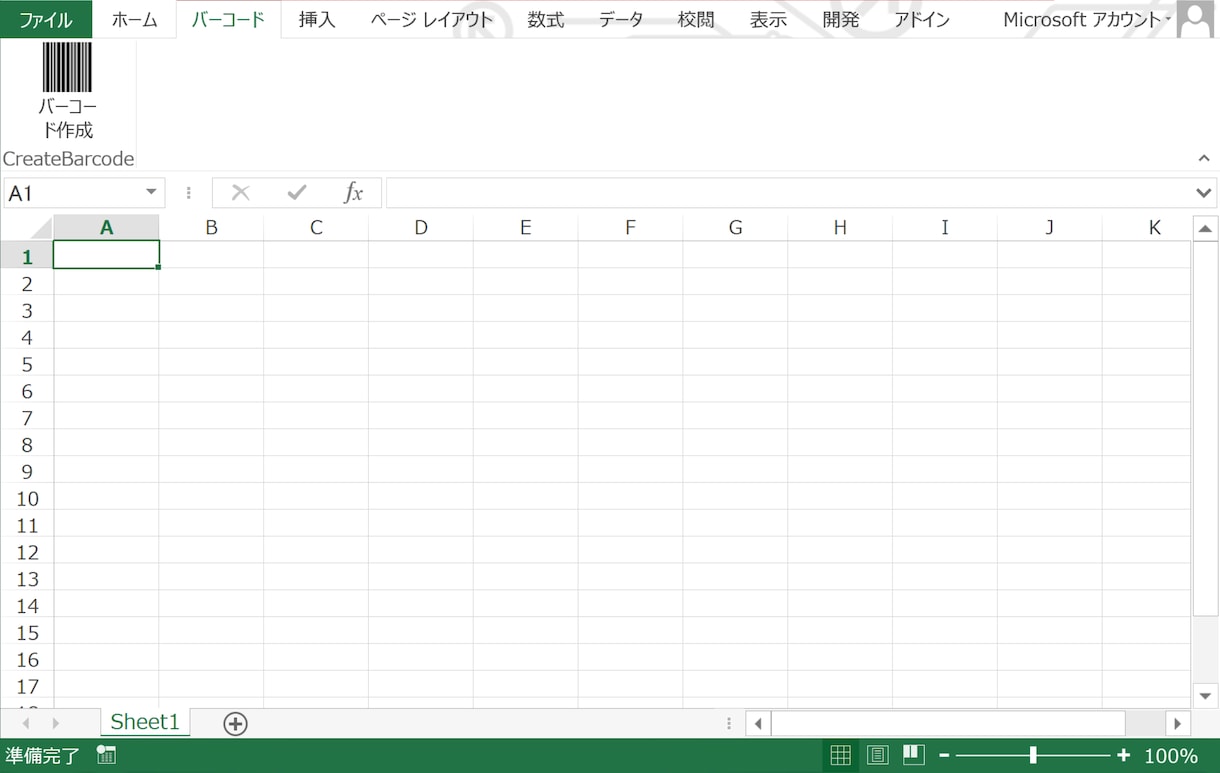Viewport: 1220px width, 773px height.
Task: Switch to Normal view icon
Action: pos(840,755)
